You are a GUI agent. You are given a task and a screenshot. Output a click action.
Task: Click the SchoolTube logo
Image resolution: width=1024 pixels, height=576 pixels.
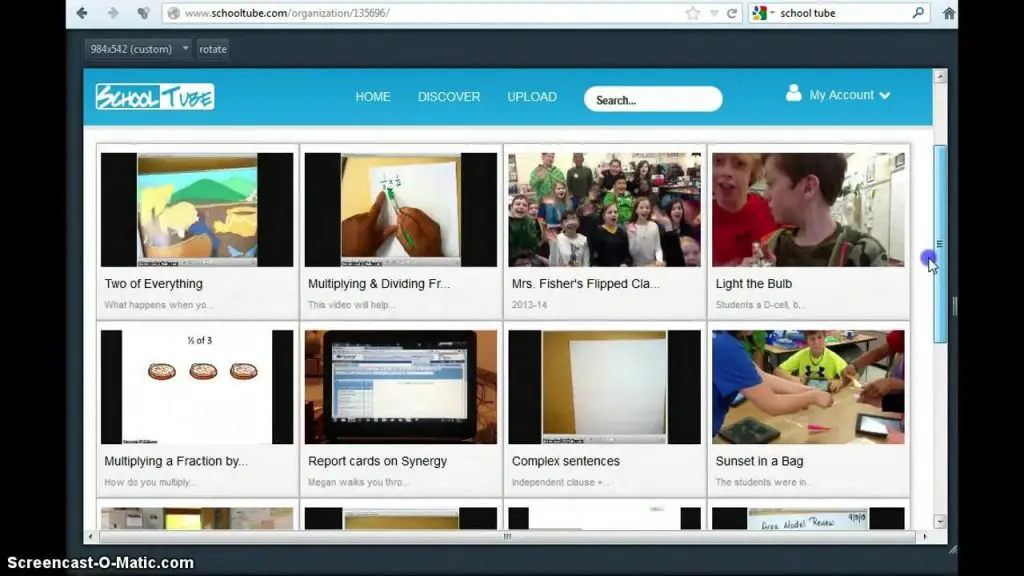point(155,97)
